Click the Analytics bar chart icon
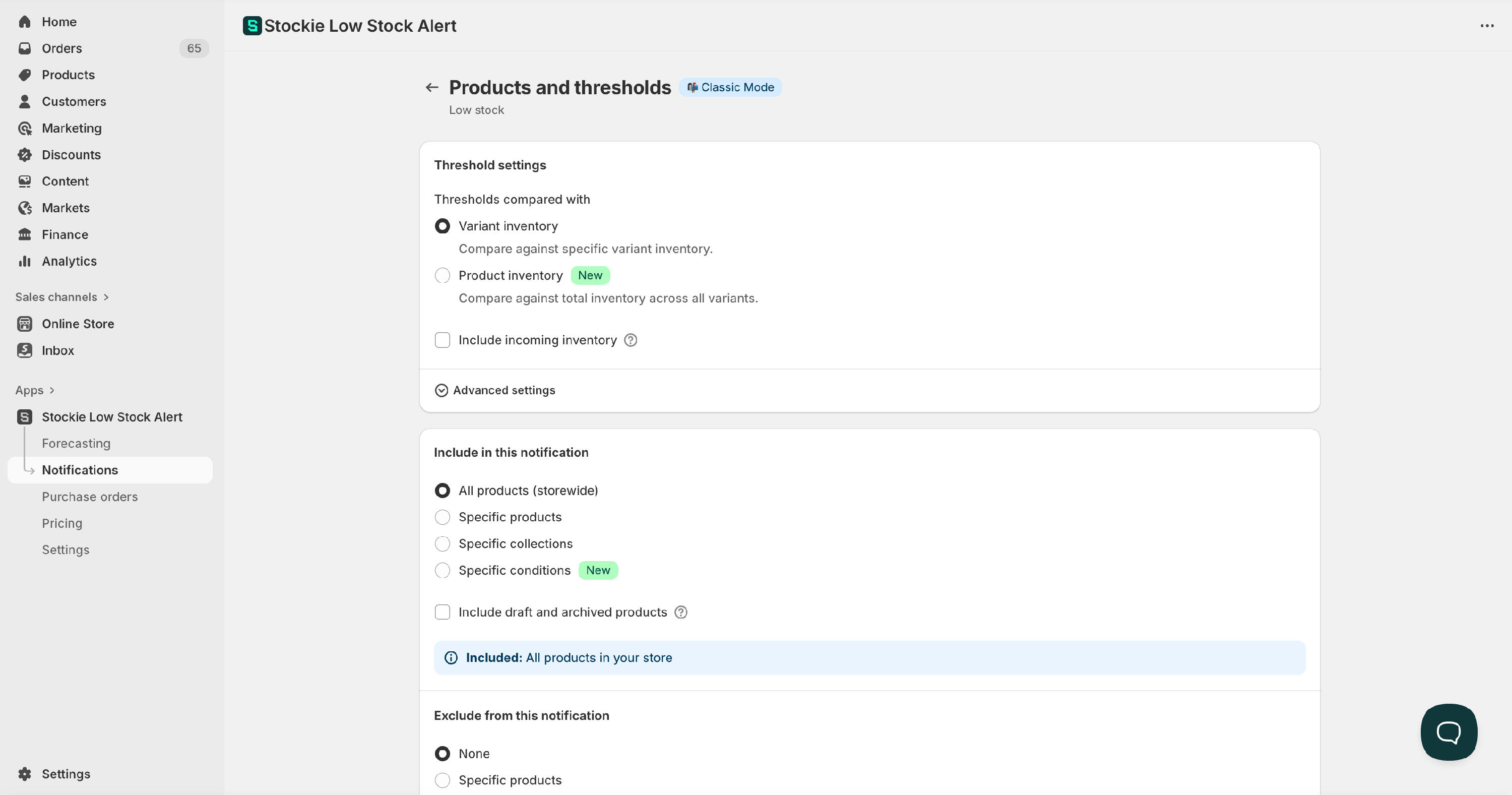1512x795 pixels. pos(25,261)
